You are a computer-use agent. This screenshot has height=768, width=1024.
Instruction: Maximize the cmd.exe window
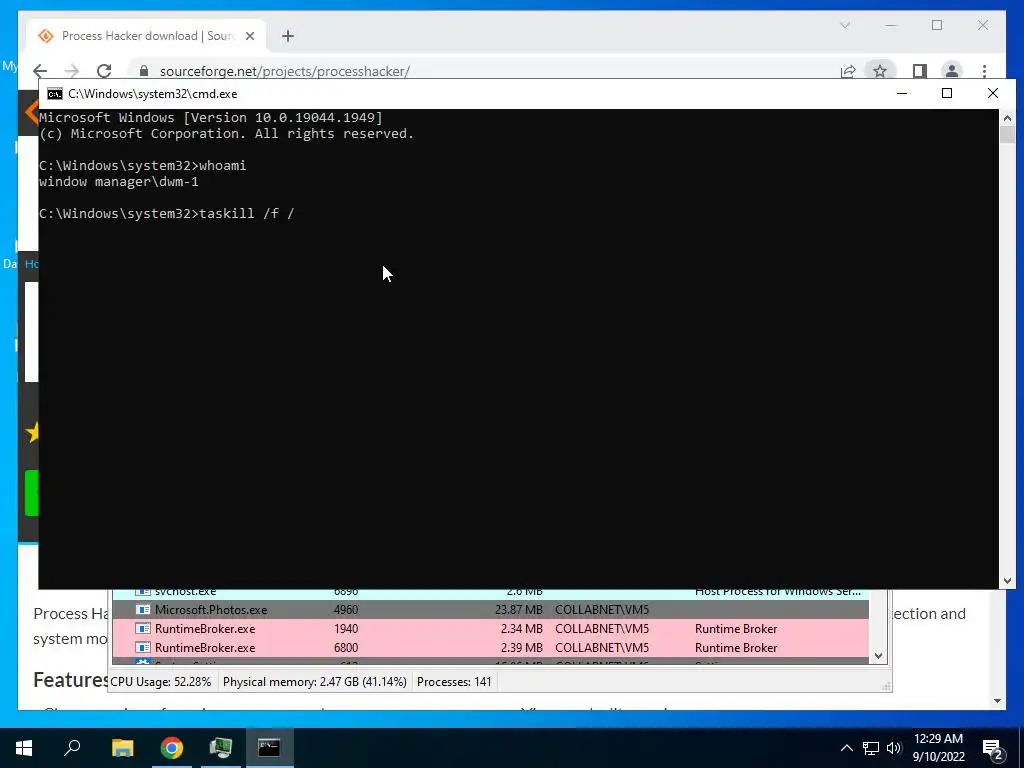coord(947,93)
